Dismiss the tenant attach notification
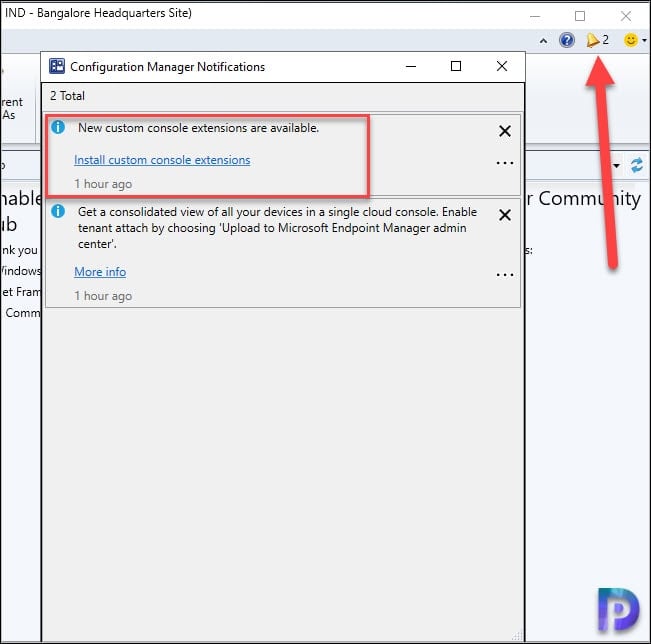 (x=505, y=215)
